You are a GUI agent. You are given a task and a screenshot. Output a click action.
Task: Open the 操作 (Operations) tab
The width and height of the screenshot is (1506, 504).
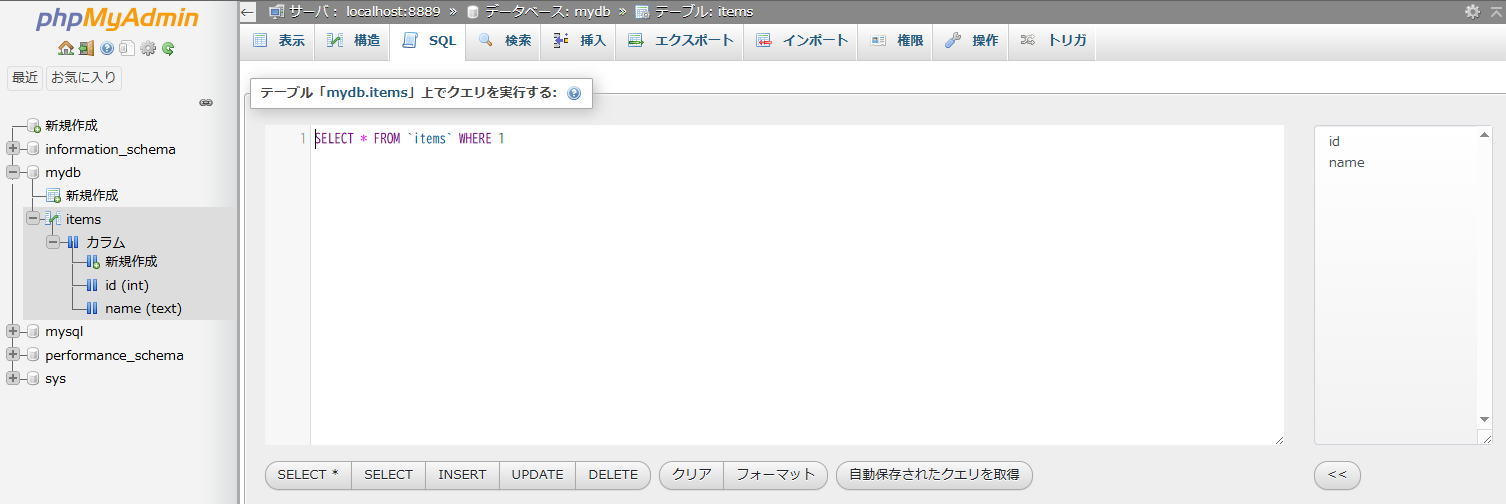[970, 41]
